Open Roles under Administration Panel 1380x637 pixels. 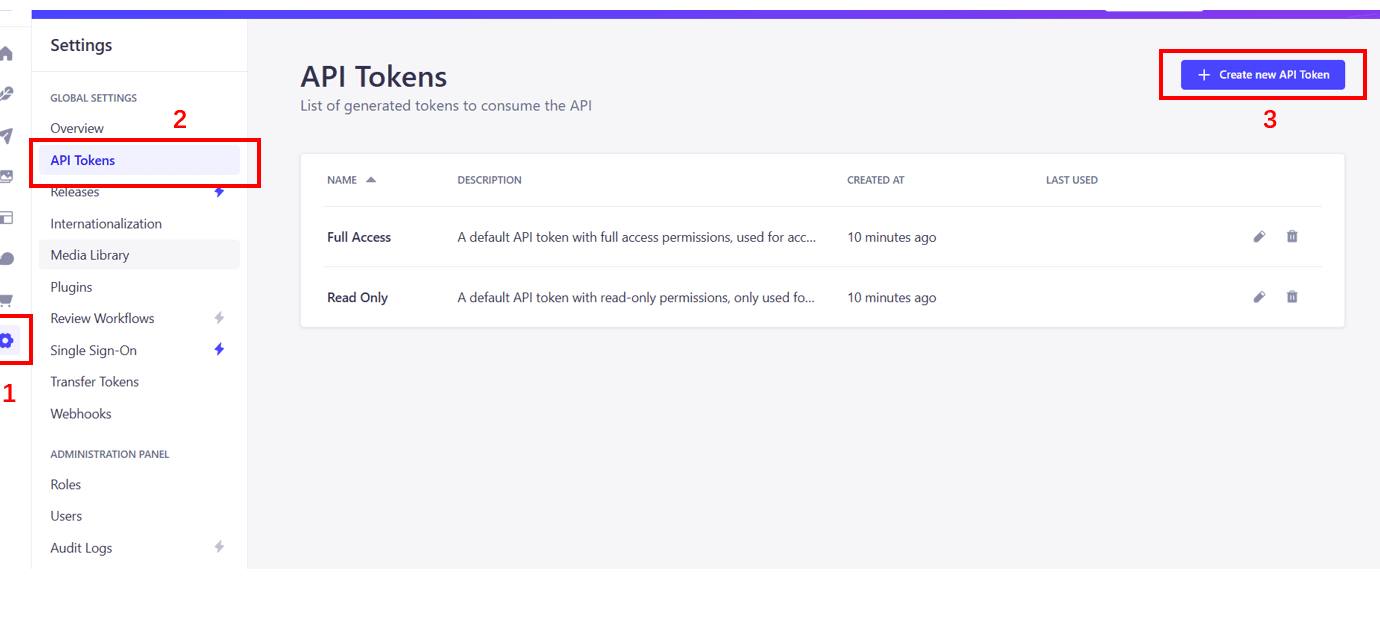65,484
